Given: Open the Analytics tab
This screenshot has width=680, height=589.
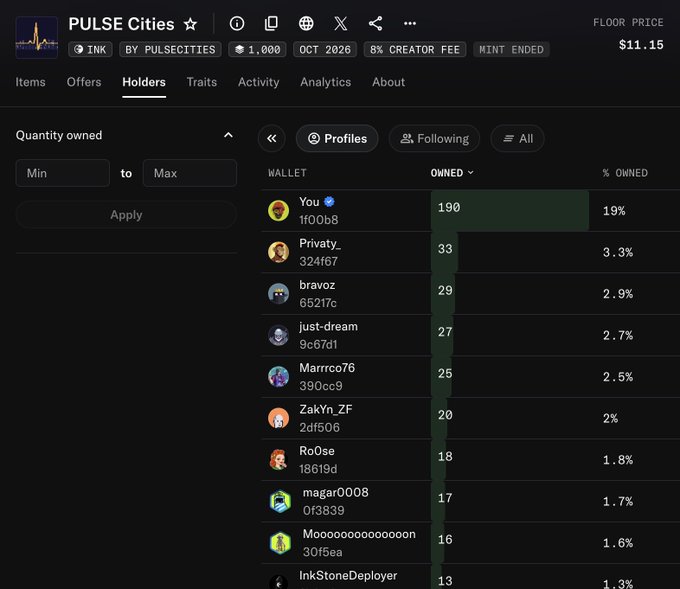Looking at the screenshot, I should coord(326,82).
